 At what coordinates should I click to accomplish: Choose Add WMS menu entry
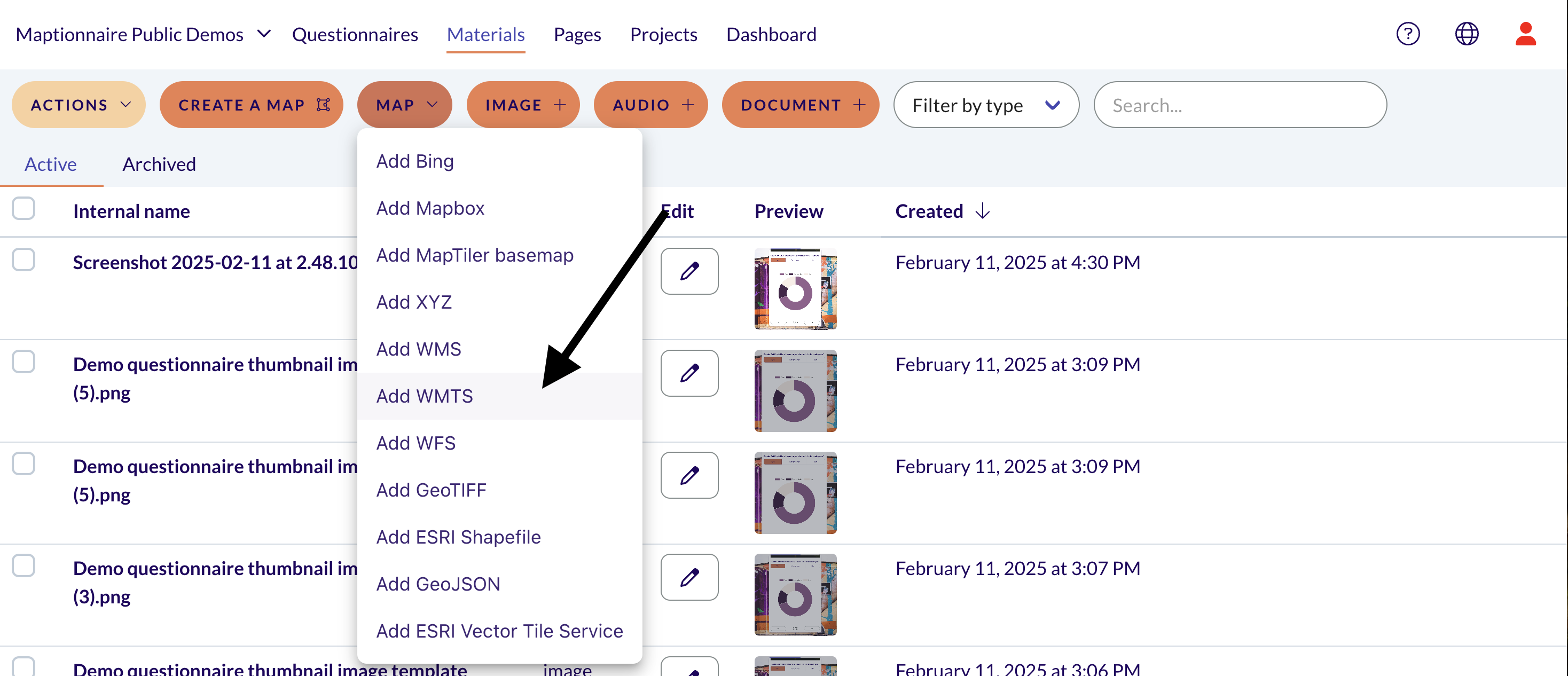[499, 349]
